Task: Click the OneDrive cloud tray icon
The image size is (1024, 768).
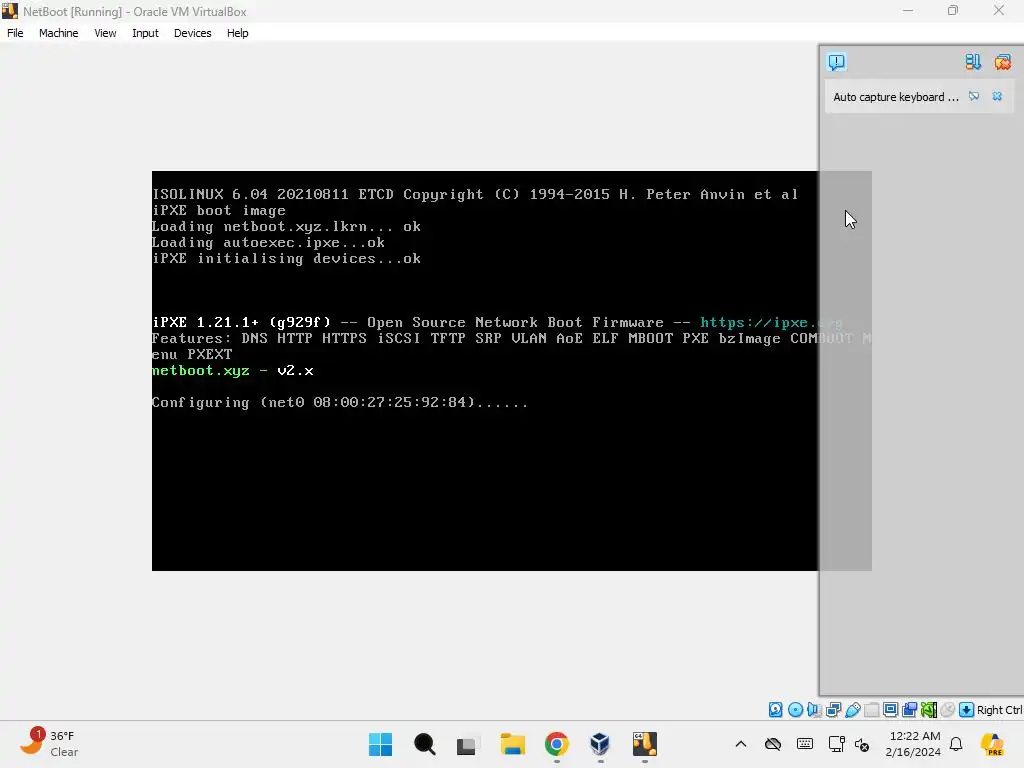Action: (x=773, y=744)
